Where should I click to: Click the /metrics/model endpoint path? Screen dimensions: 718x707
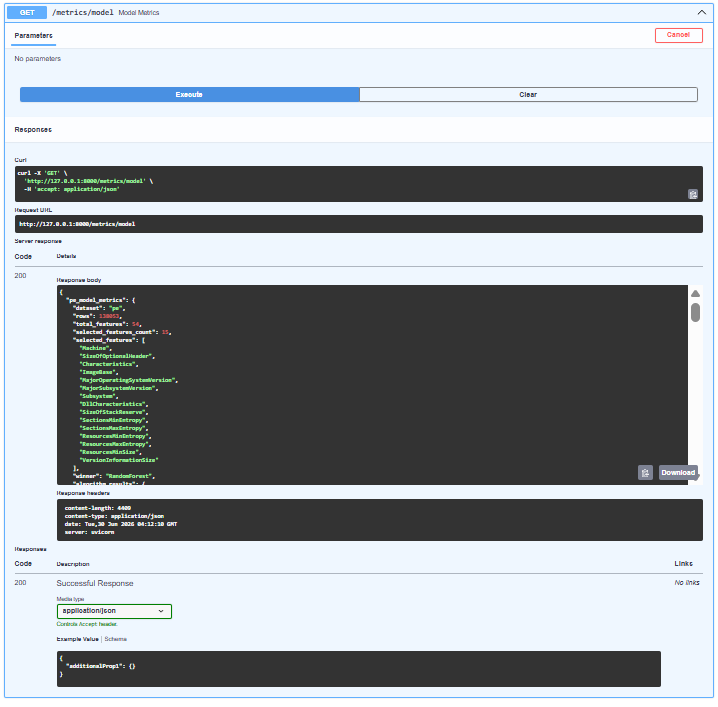[x=82, y=12]
